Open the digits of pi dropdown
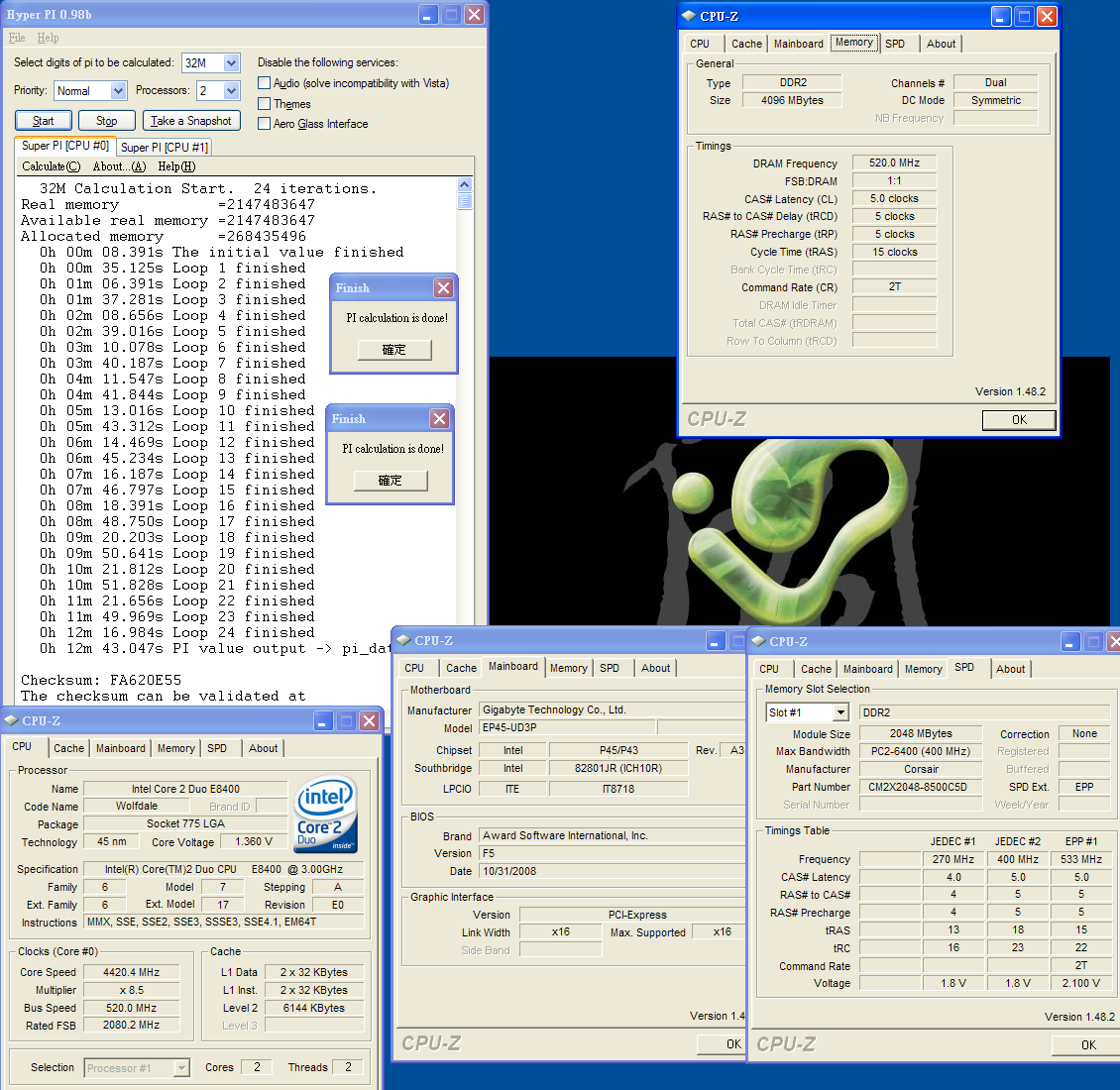 pos(231,63)
